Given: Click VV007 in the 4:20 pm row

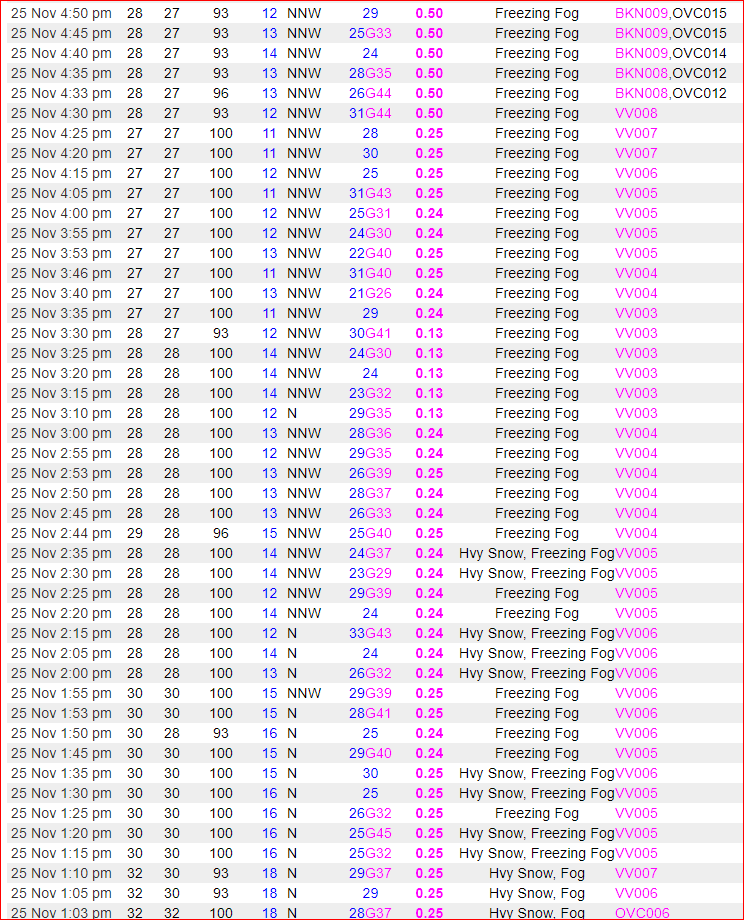Looking at the screenshot, I should coord(636,153).
